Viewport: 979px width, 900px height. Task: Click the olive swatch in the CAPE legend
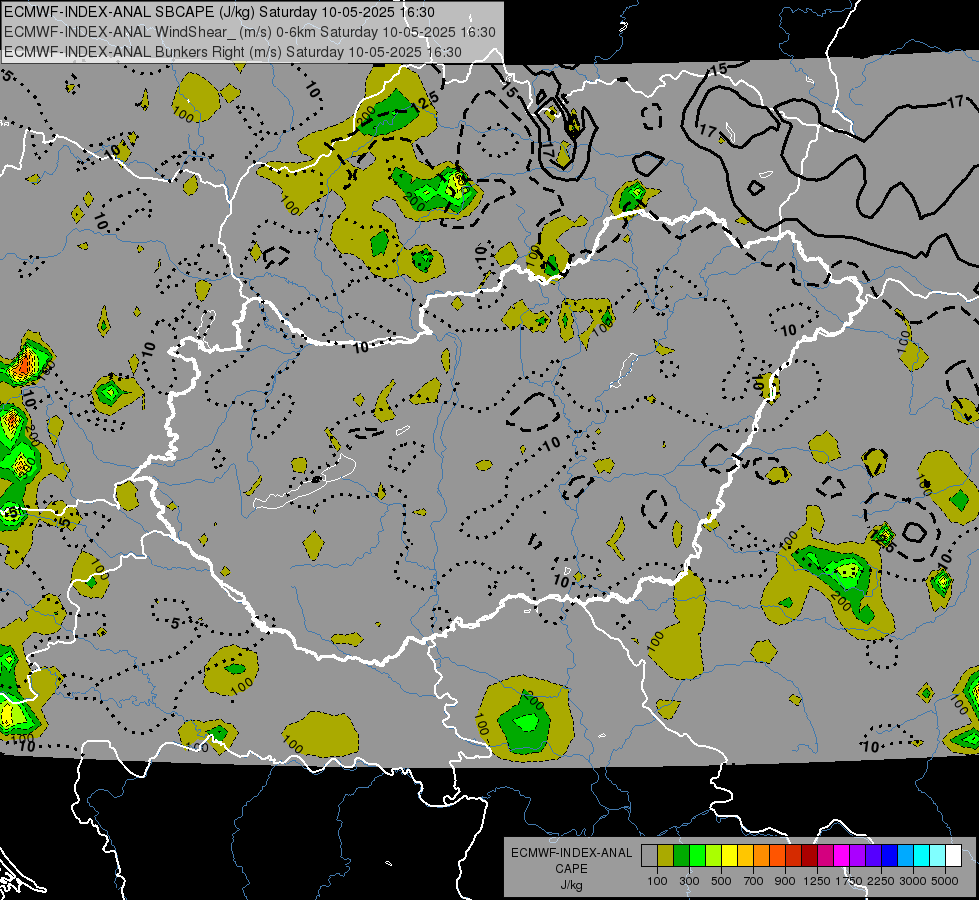[665, 856]
